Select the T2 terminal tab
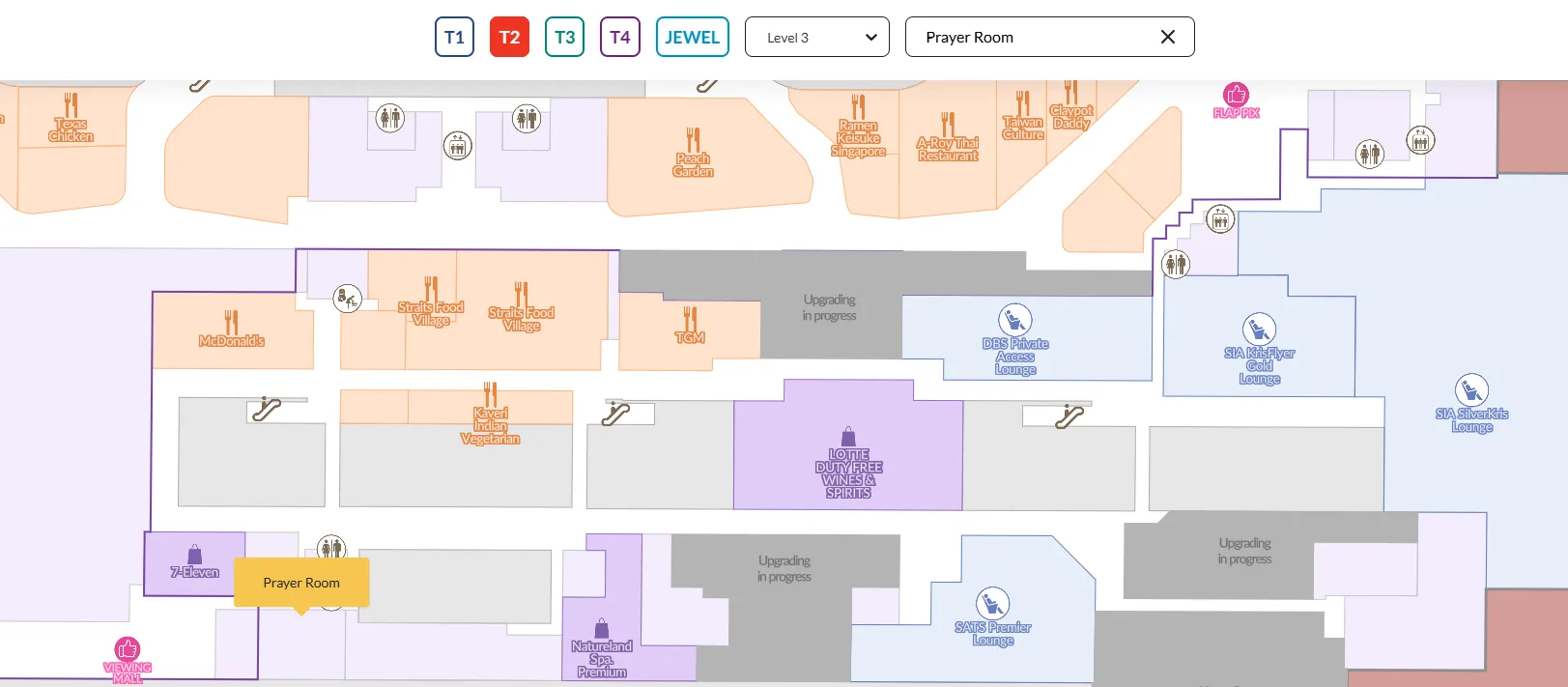 pyautogui.click(x=509, y=38)
